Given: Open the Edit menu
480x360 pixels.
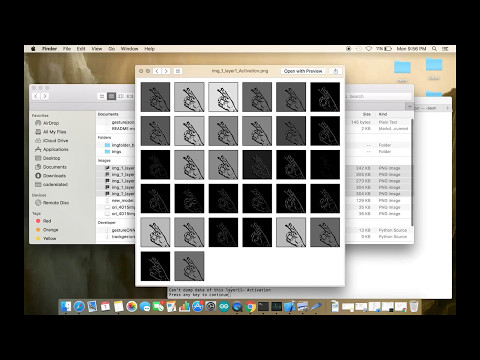Looking at the screenshot, I should (x=81, y=49).
